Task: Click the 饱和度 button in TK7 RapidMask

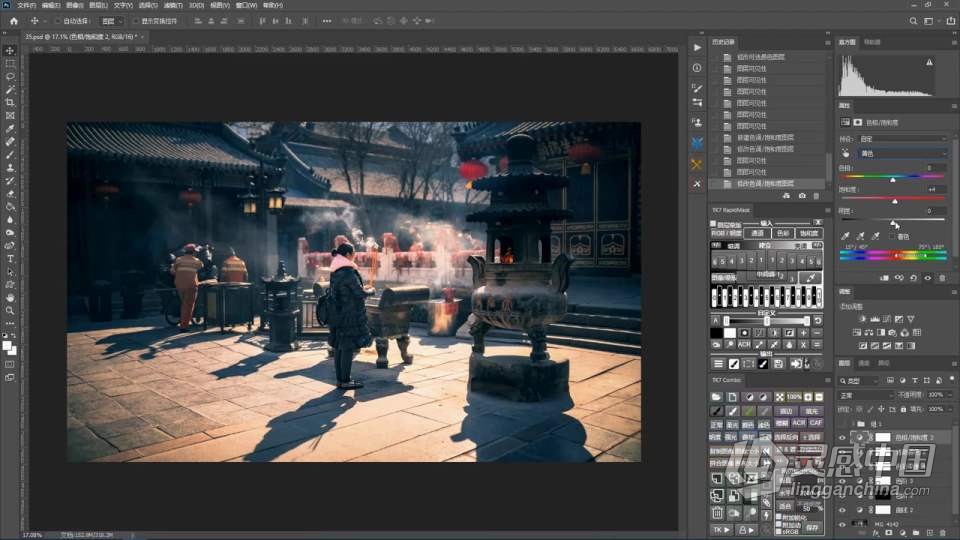Action: pyautogui.click(x=809, y=233)
